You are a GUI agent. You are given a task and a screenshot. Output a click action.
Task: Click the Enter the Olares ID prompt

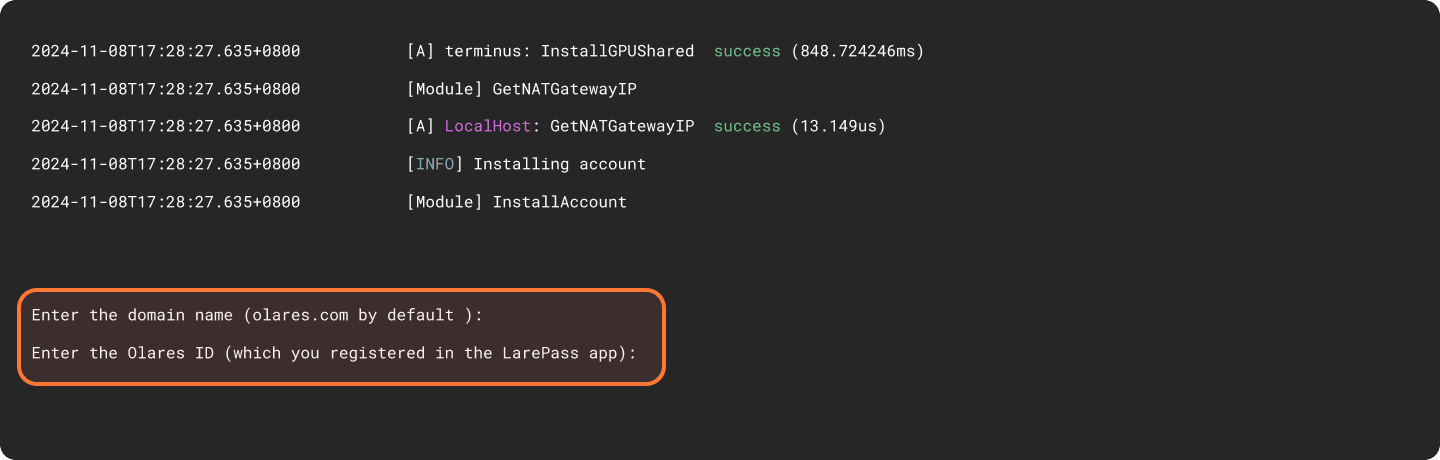pos(334,353)
